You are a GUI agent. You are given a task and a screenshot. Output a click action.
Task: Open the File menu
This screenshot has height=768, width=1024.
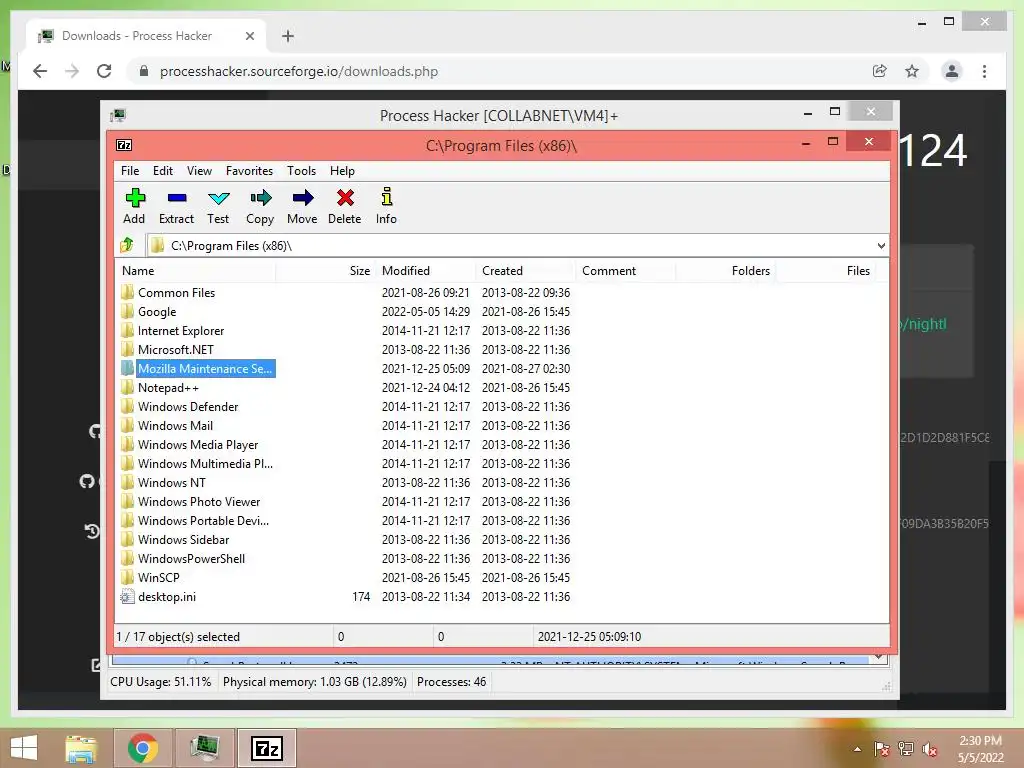tap(130, 170)
